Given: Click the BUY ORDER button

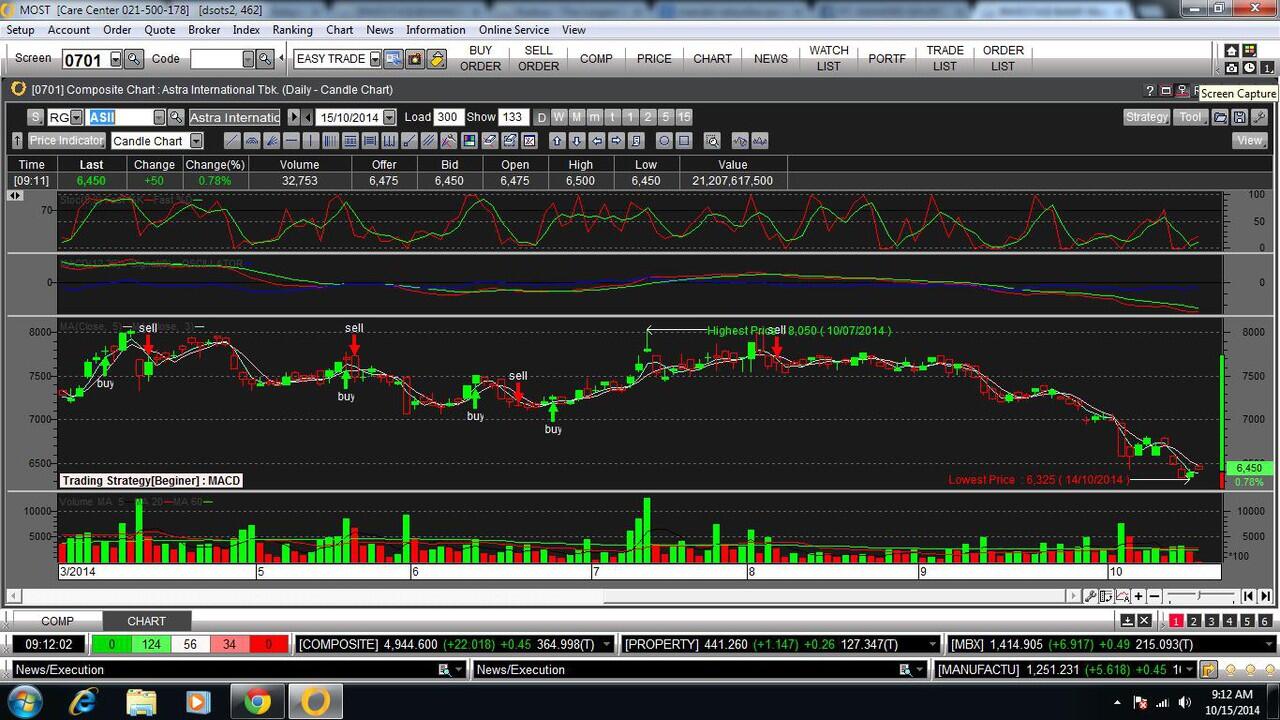Looking at the screenshot, I should (x=480, y=58).
